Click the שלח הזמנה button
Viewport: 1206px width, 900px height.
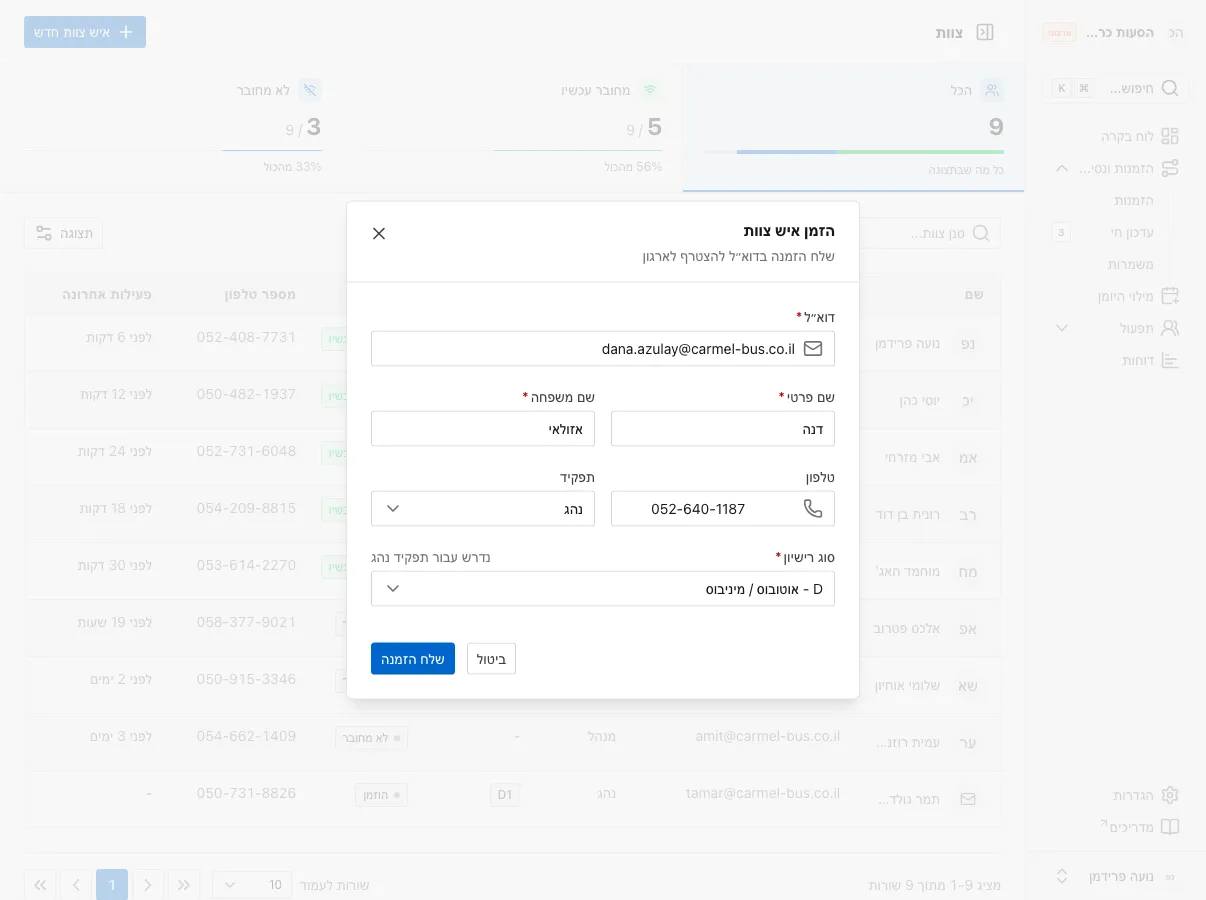[413, 659]
